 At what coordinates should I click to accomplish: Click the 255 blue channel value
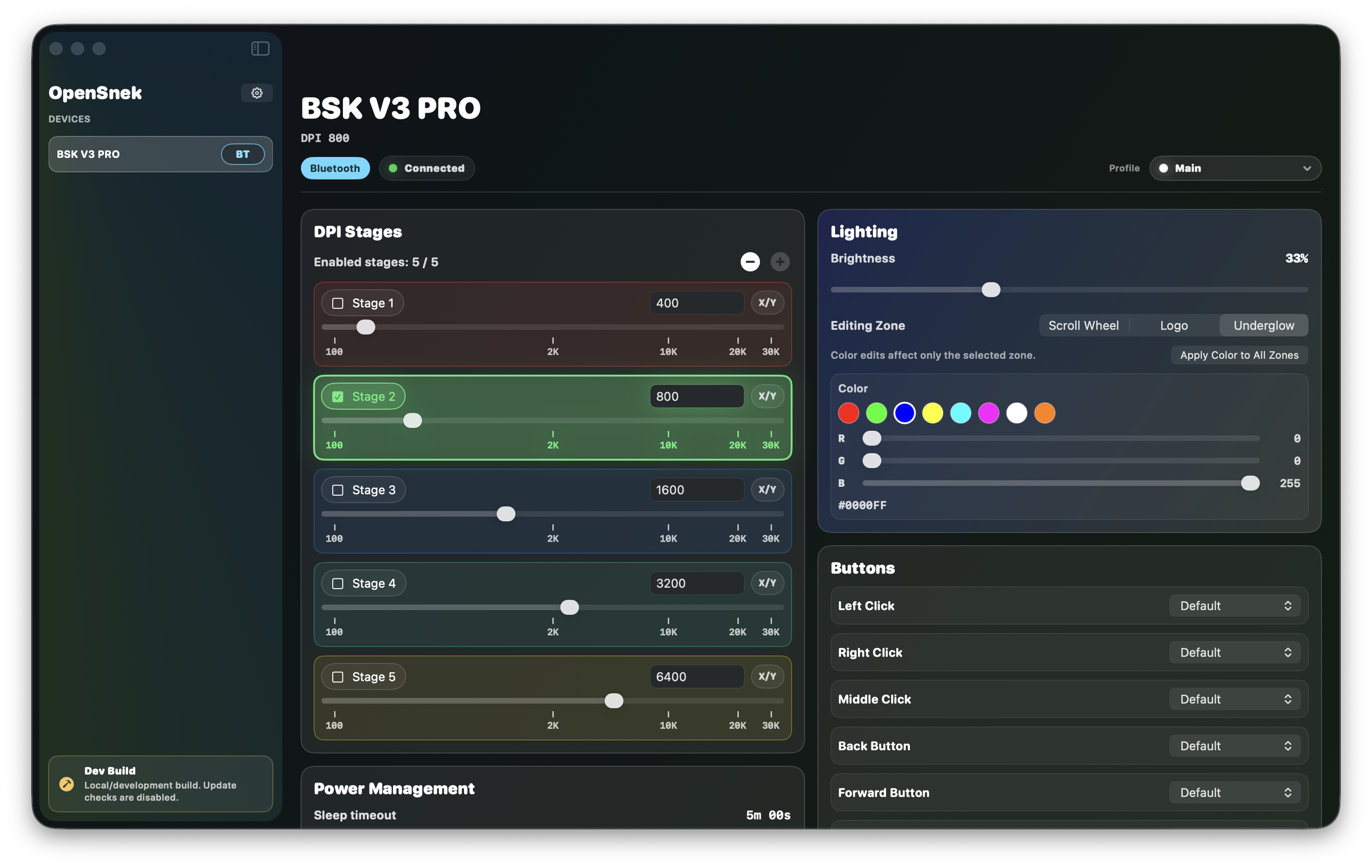coord(1290,483)
